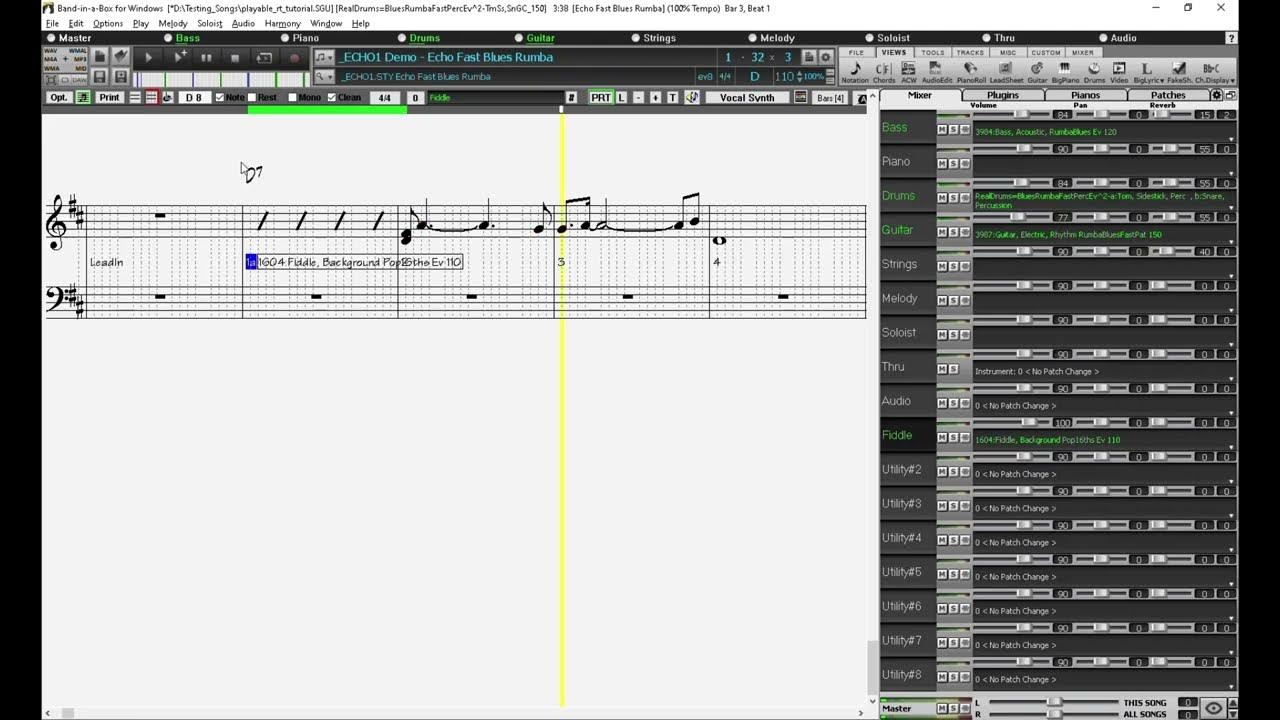Switch to the TRACKS toolbar tab
This screenshot has width=1280, height=720.
pos(970,52)
